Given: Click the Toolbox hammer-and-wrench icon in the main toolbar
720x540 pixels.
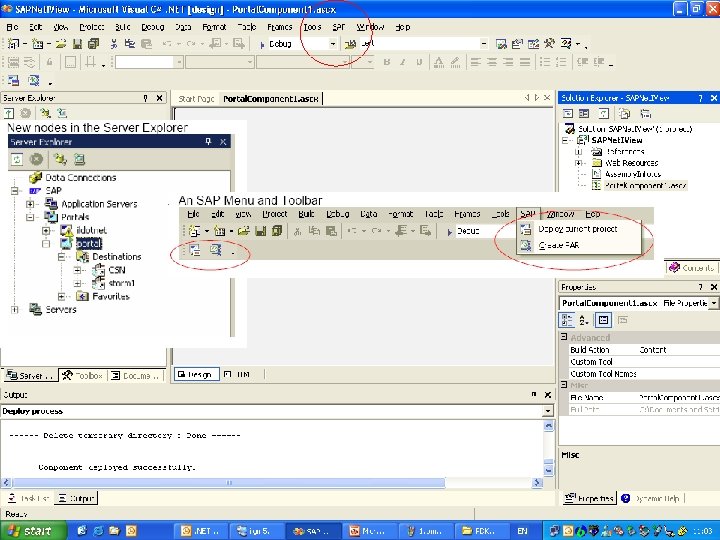Looking at the screenshot, I should tap(549, 44).
